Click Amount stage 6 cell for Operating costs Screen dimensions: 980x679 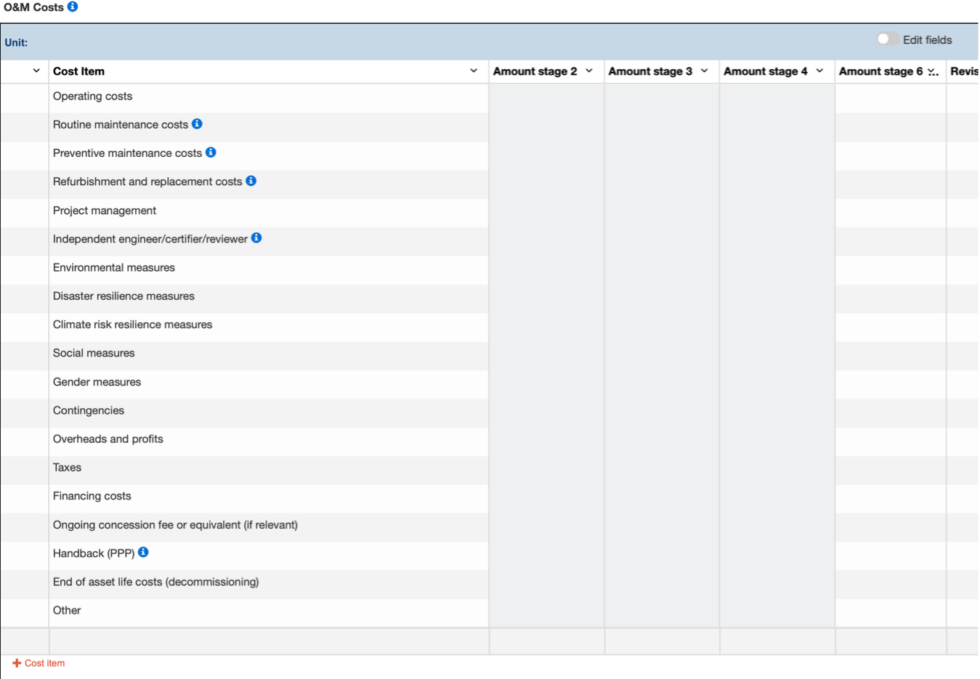pos(891,96)
